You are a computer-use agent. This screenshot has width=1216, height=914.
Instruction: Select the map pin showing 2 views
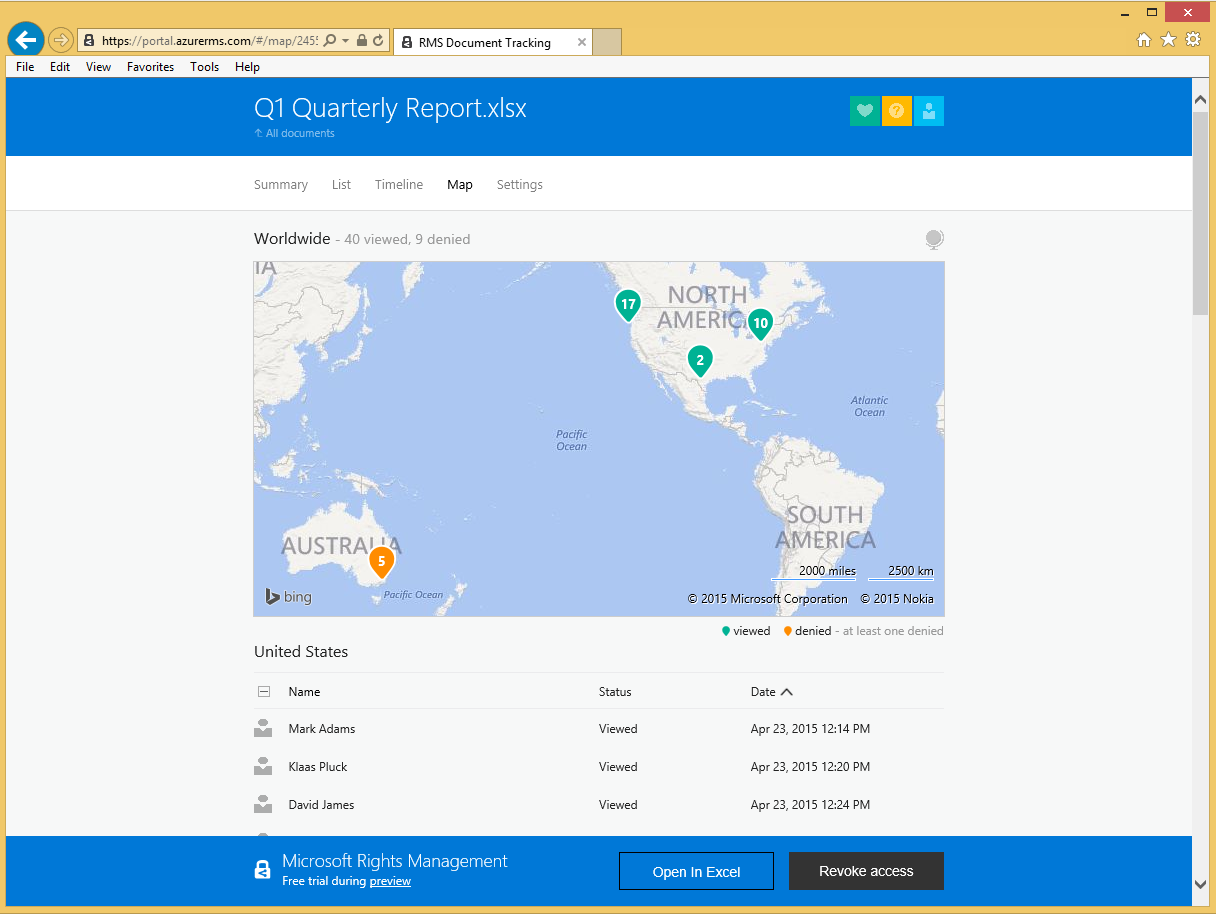click(x=700, y=361)
